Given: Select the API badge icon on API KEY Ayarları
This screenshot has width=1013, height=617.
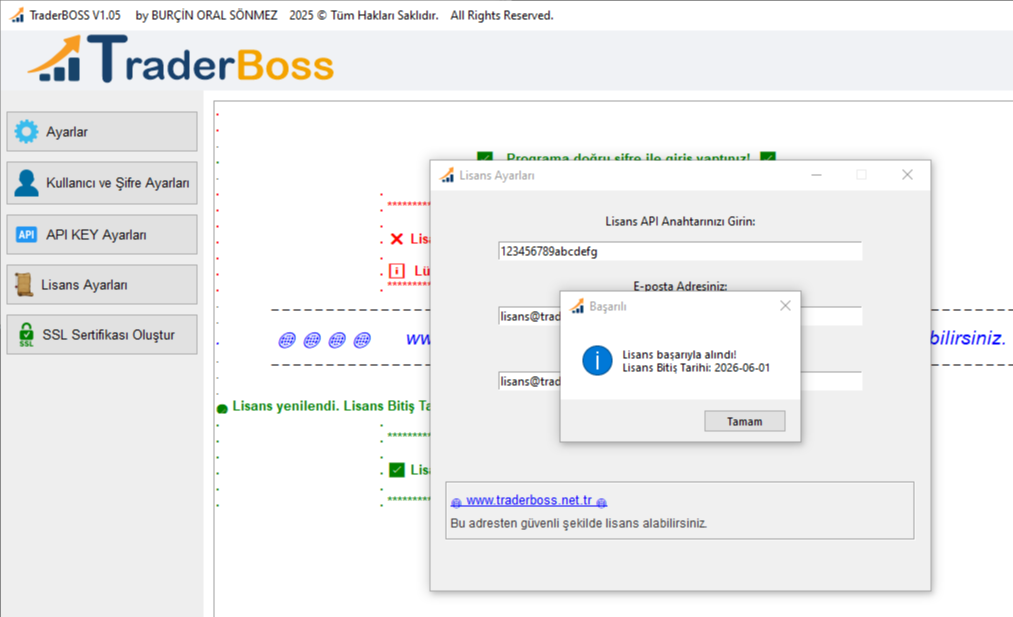Looking at the screenshot, I should click(25, 234).
